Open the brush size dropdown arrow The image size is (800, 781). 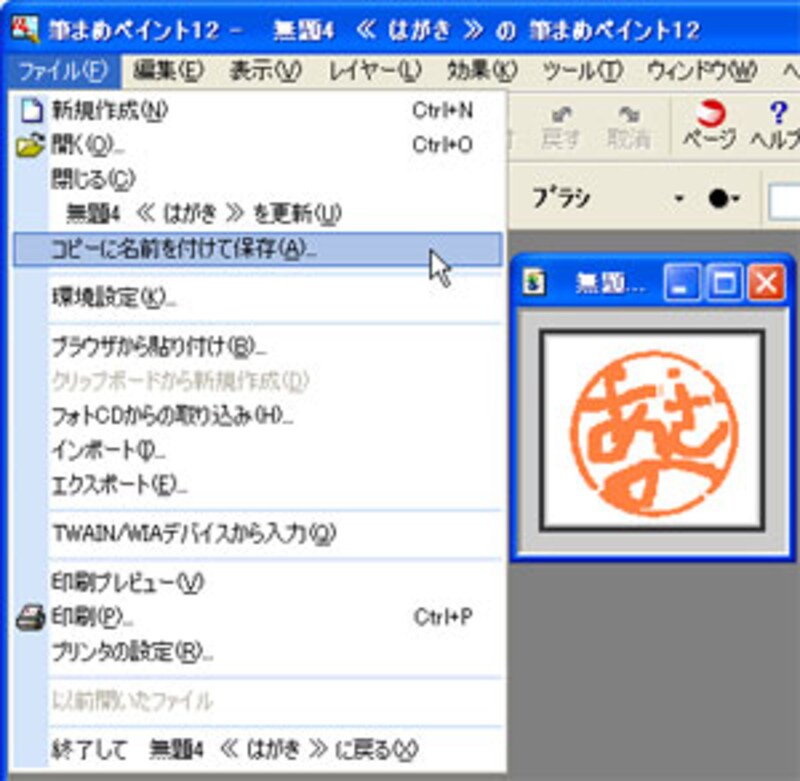735,198
